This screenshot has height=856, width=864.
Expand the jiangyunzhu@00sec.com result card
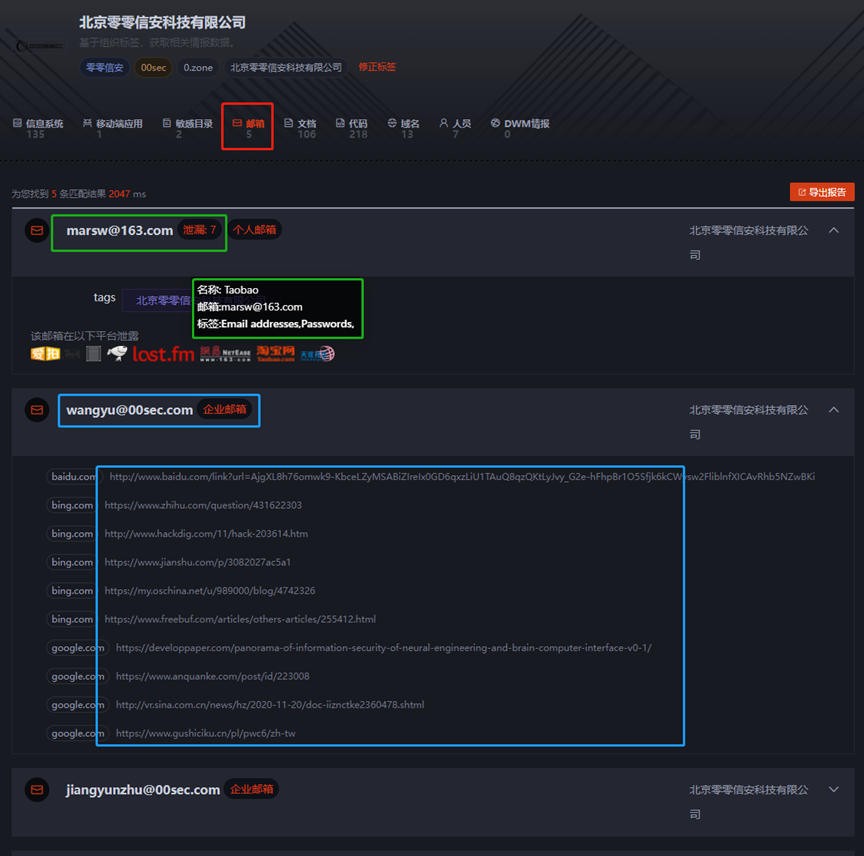point(834,790)
